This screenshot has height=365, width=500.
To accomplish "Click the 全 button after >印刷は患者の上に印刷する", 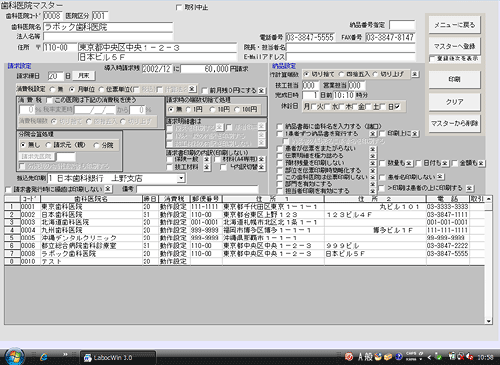I will (x=469, y=188).
